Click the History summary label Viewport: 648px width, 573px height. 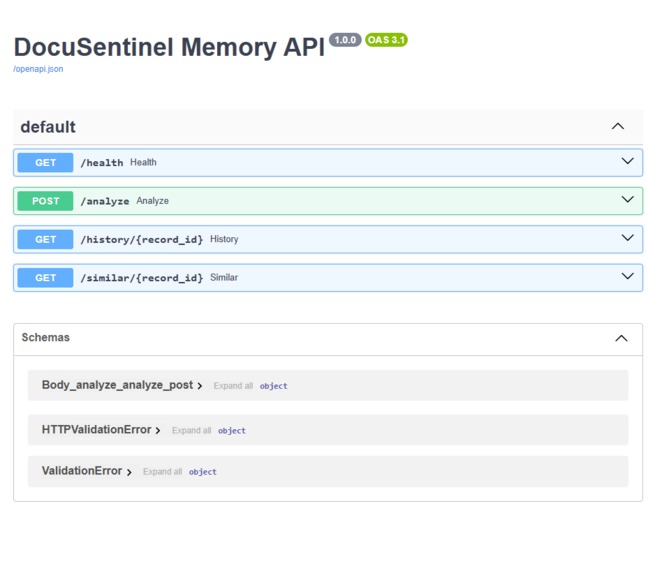pos(224,239)
